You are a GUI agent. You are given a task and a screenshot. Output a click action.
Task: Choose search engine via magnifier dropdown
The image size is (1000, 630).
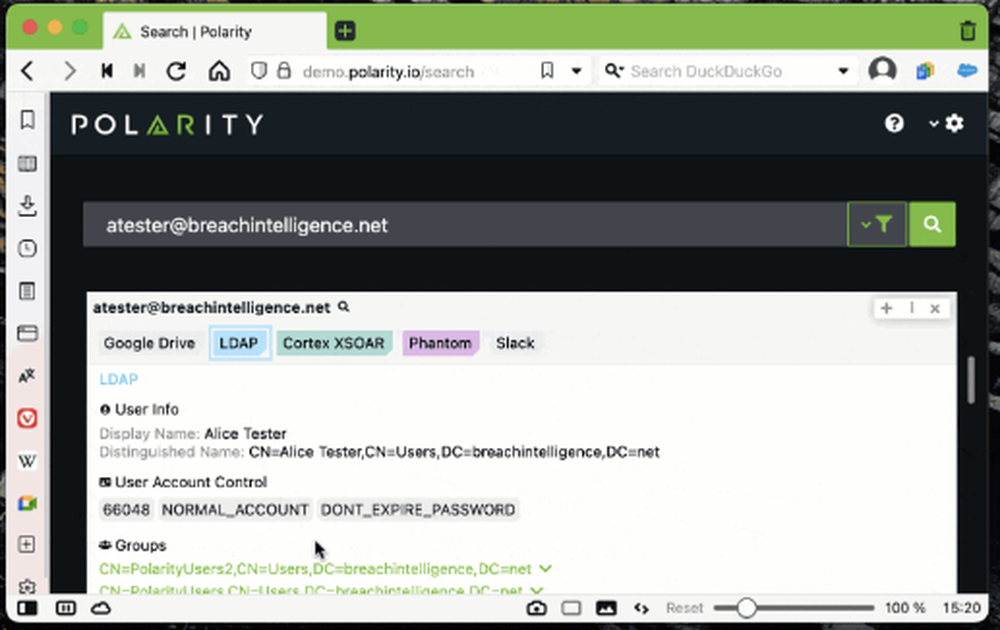[614, 70]
